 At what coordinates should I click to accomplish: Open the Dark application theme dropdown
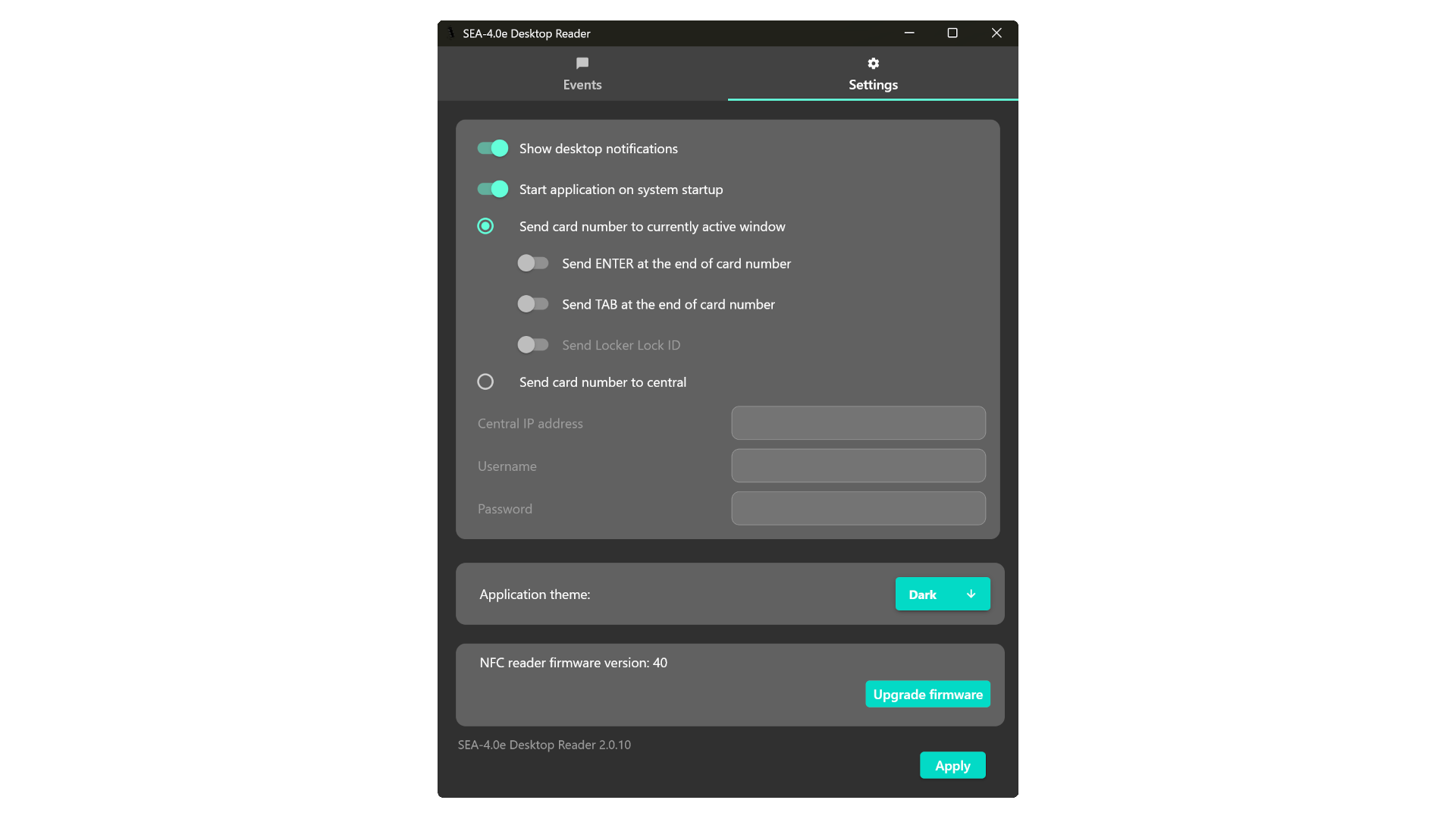coord(942,594)
